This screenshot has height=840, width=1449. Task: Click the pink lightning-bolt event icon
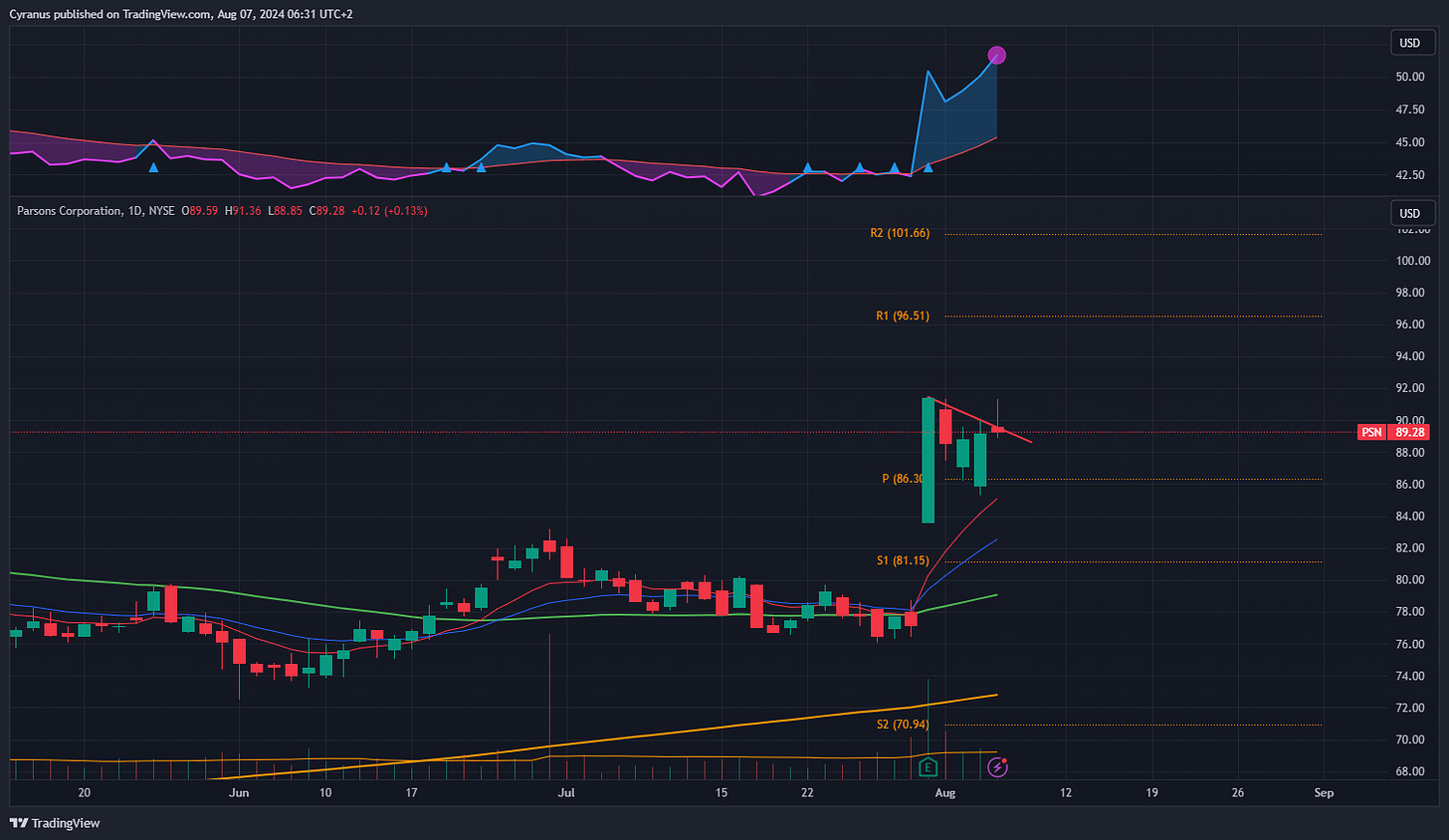point(997,766)
